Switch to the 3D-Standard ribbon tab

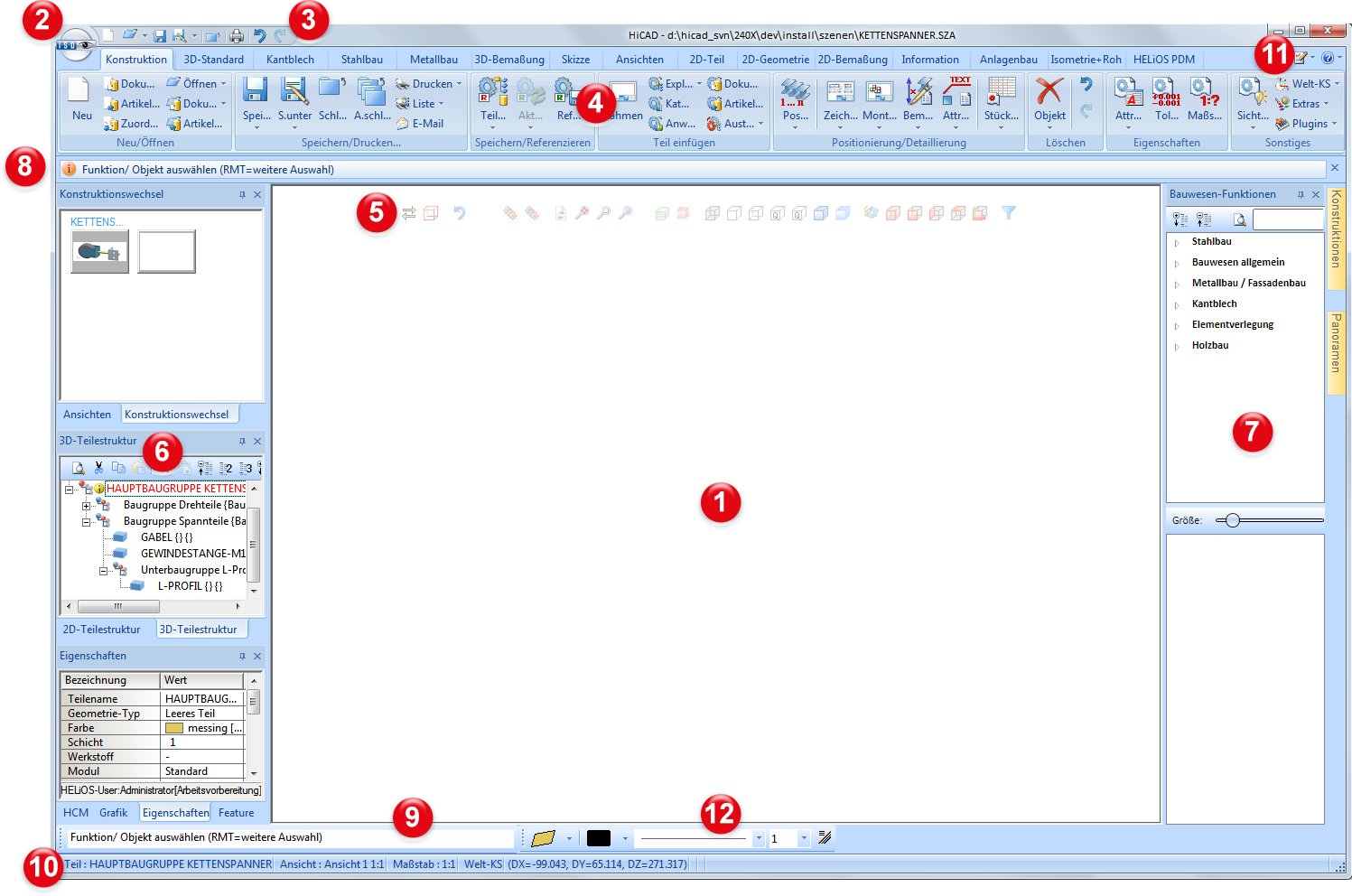tap(214, 60)
